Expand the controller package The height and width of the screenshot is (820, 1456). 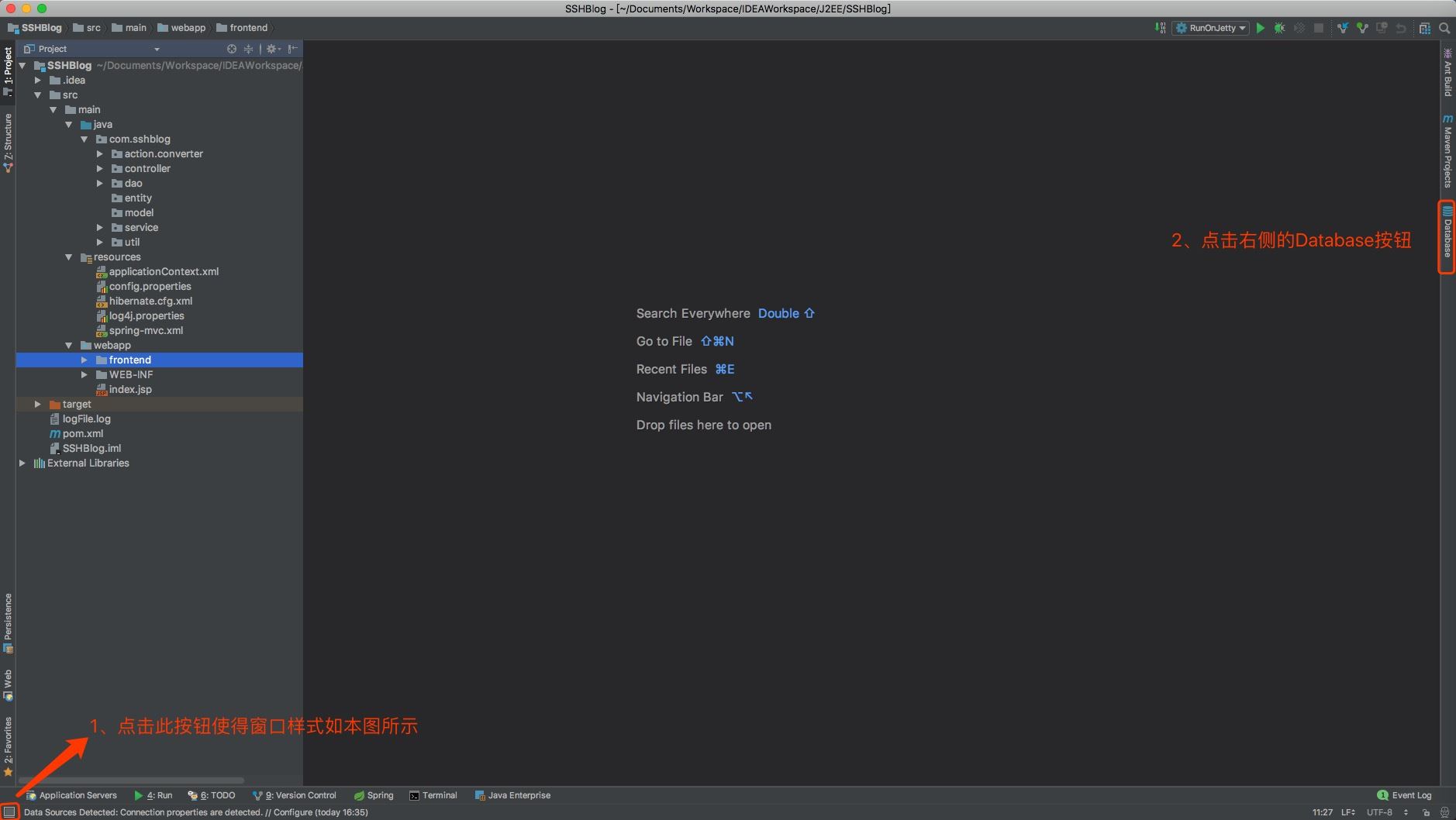(99, 169)
